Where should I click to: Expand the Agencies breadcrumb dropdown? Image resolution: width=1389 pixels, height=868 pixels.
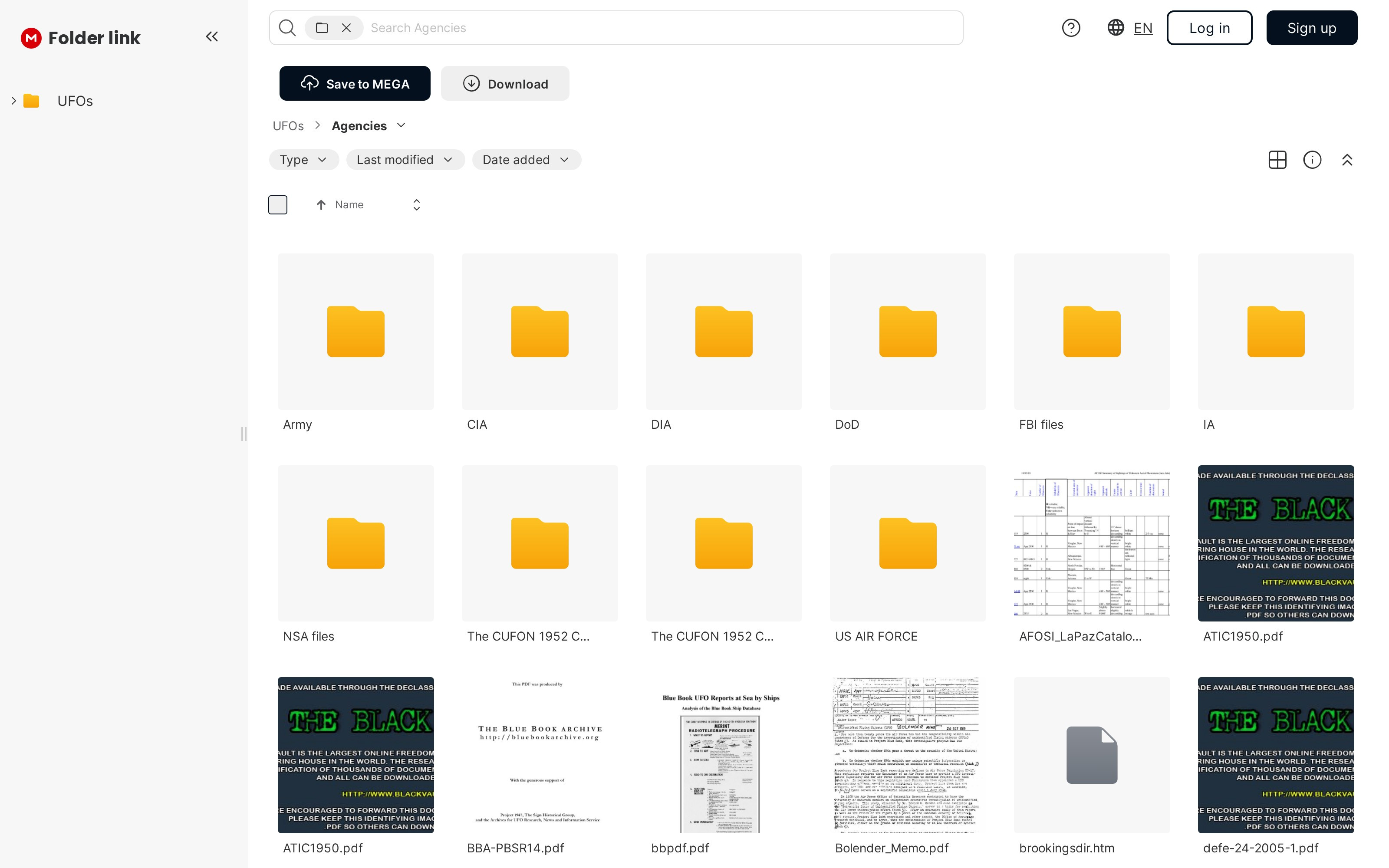click(401, 125)
